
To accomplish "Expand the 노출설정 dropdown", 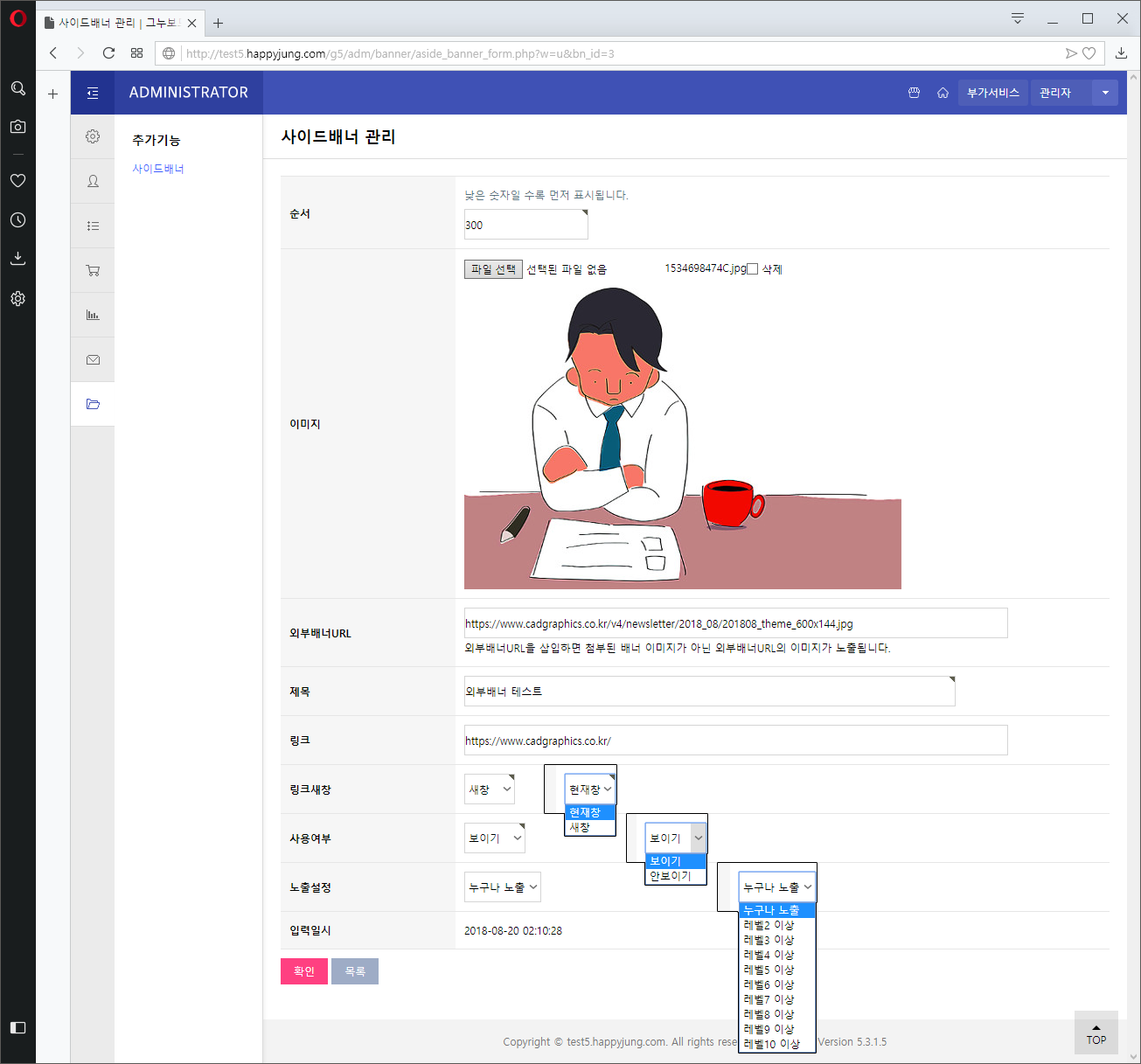I will 503,887.
